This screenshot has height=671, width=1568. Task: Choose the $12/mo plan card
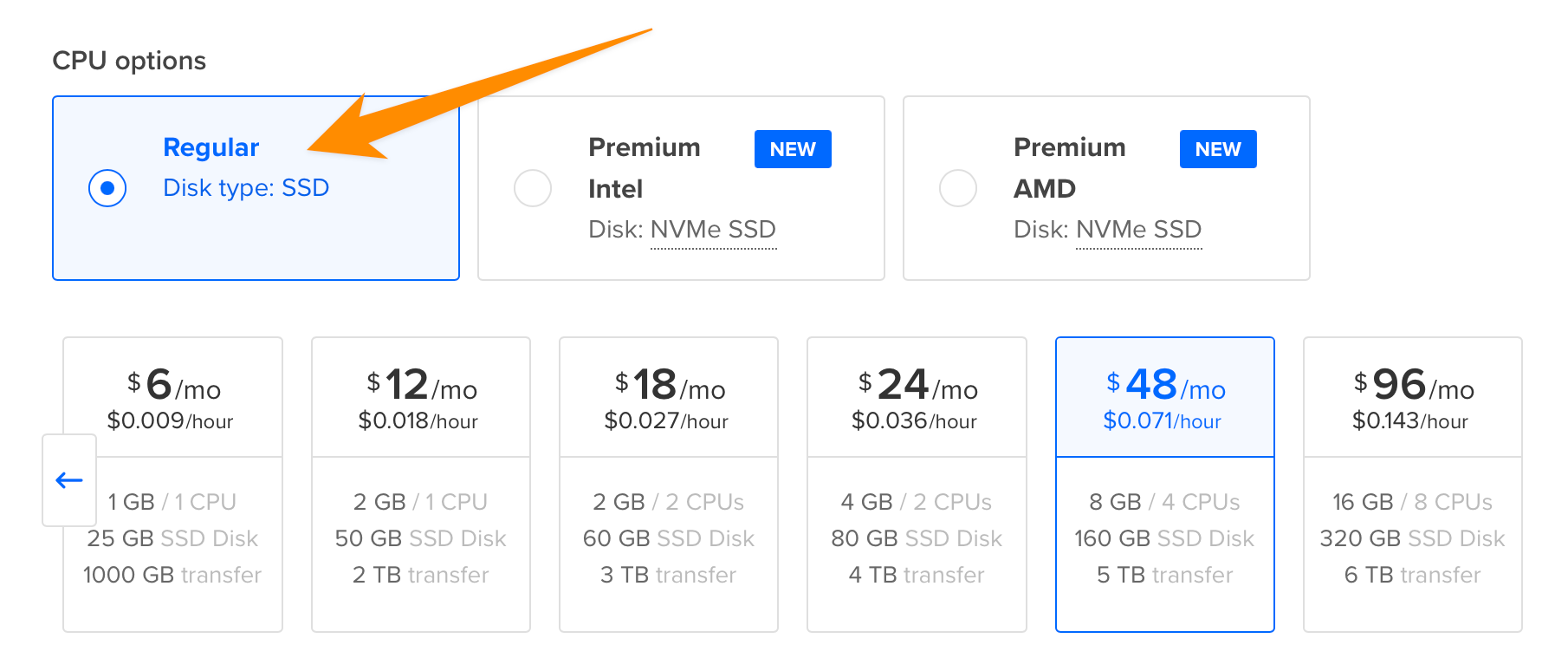click(x=421, y=399)
